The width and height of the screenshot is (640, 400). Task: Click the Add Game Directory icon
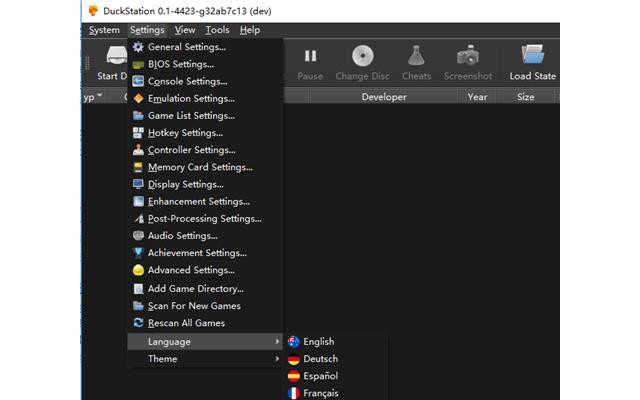[138, 289]
